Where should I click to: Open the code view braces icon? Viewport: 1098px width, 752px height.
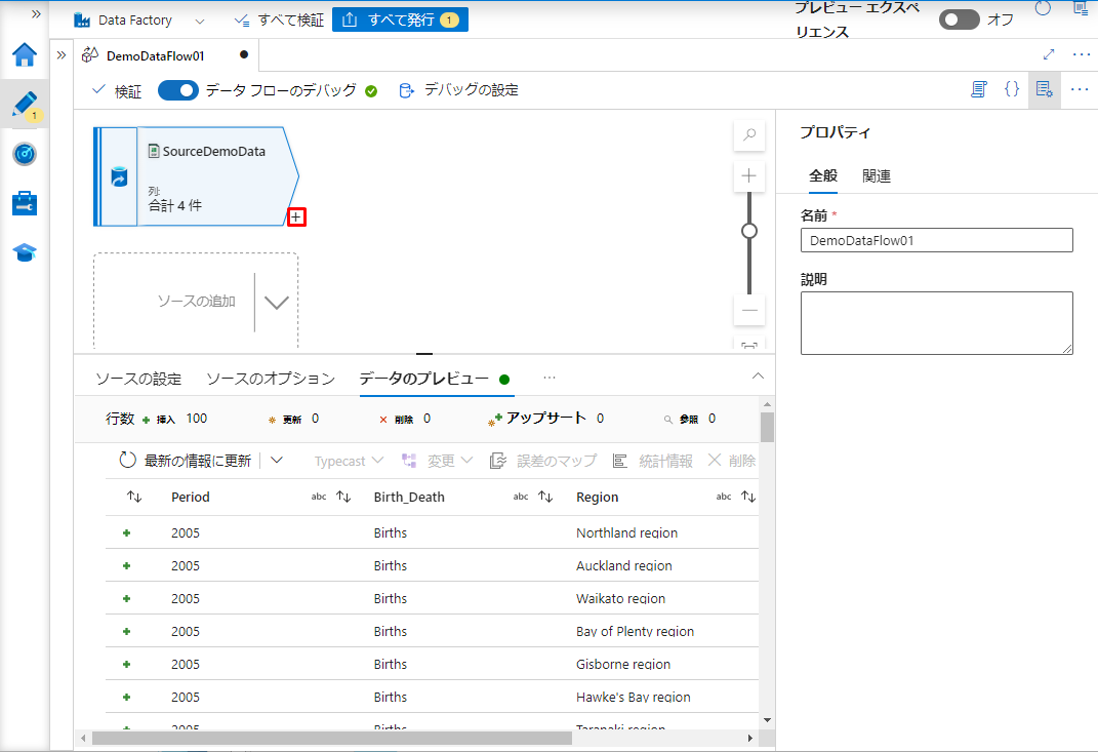(1011, 90)
